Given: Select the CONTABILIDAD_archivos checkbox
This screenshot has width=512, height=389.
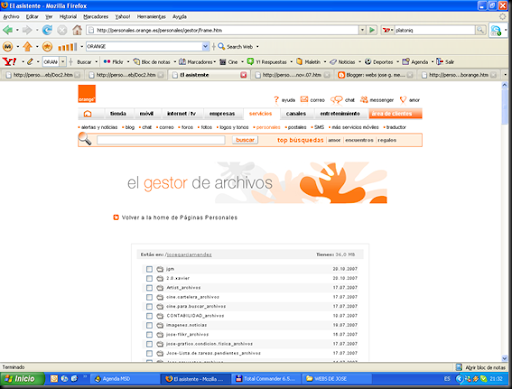Looking at the screenshot, I should (149, 316).
